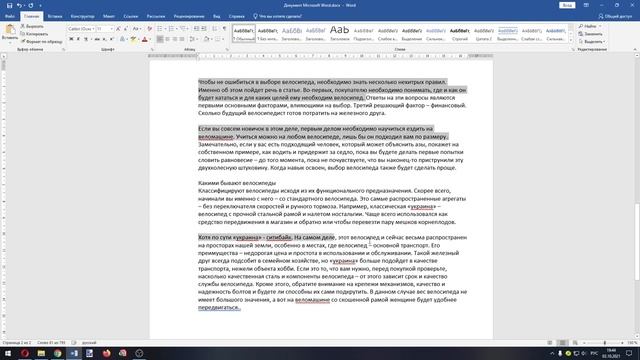Screen dimensions: 640x360
Task: Open Chrome from the taskbar
Action: 58,353
